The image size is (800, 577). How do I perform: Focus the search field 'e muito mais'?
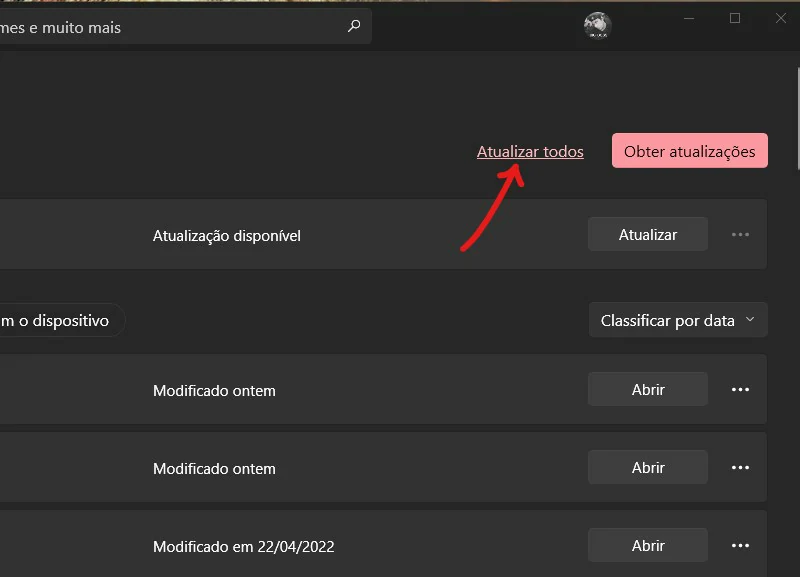186,27
